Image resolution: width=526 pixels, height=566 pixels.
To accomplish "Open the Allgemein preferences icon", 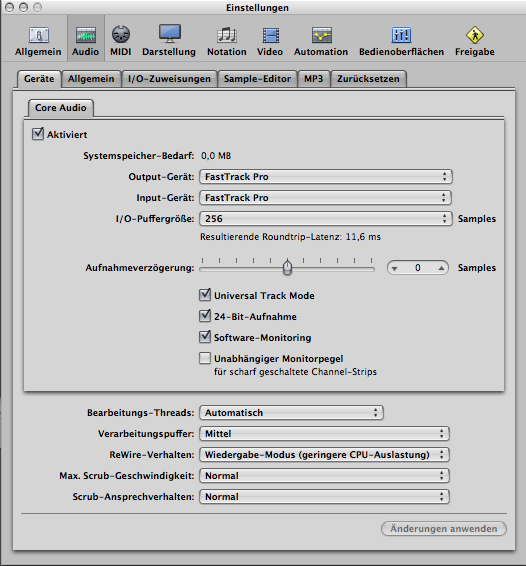I will [x=38, y=40].
